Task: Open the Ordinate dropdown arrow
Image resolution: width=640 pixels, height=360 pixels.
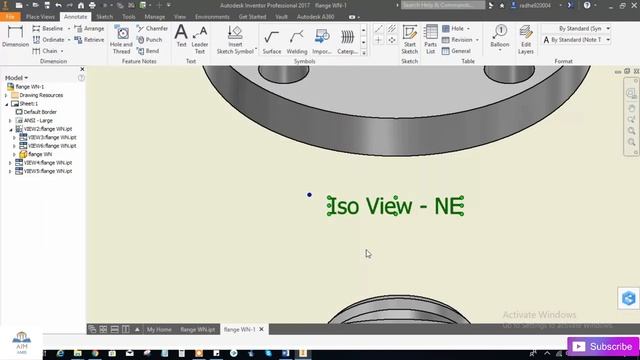Action: (x=69, y=40)
